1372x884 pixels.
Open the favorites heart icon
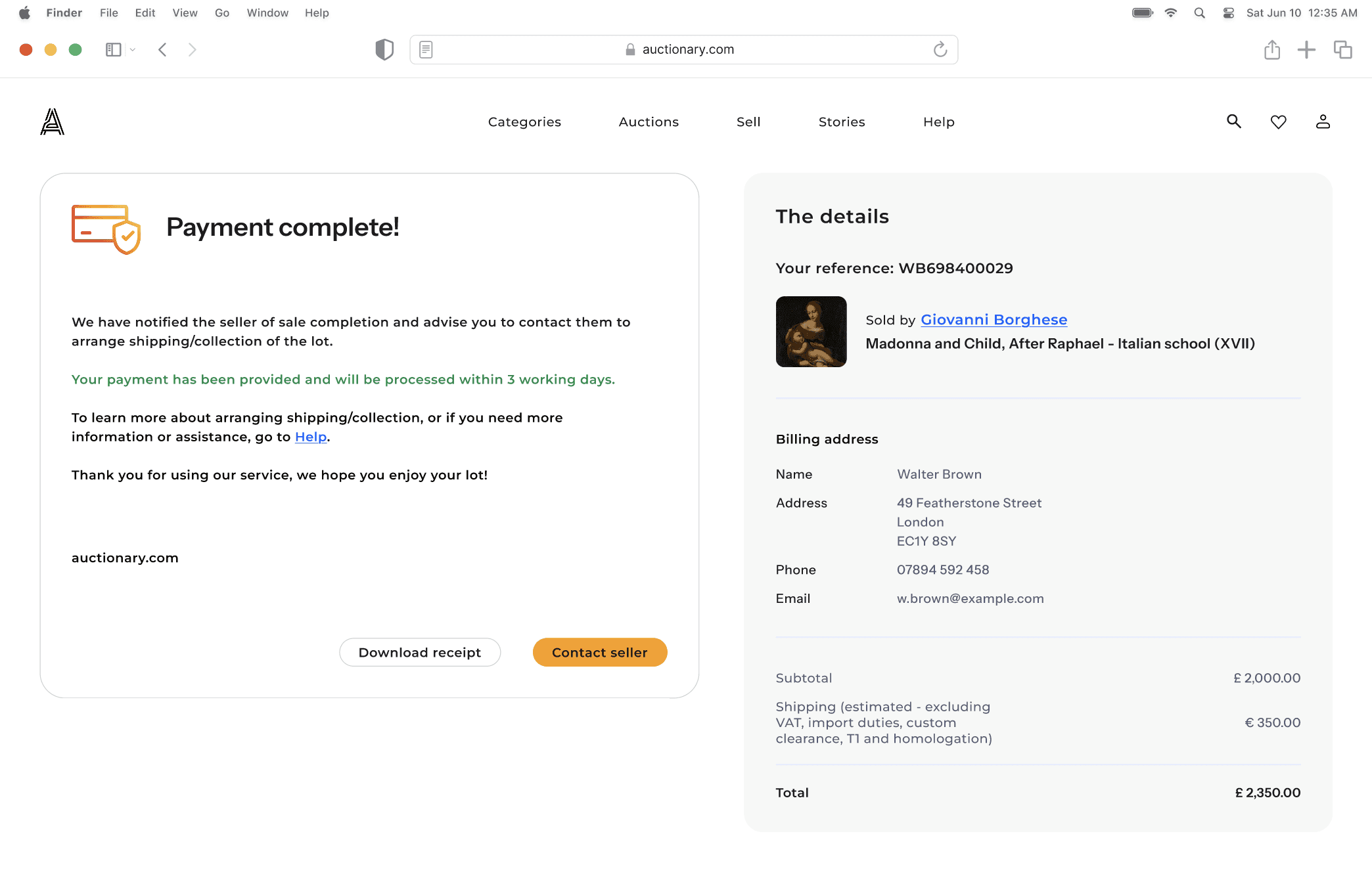click(x=1278, y=122)
